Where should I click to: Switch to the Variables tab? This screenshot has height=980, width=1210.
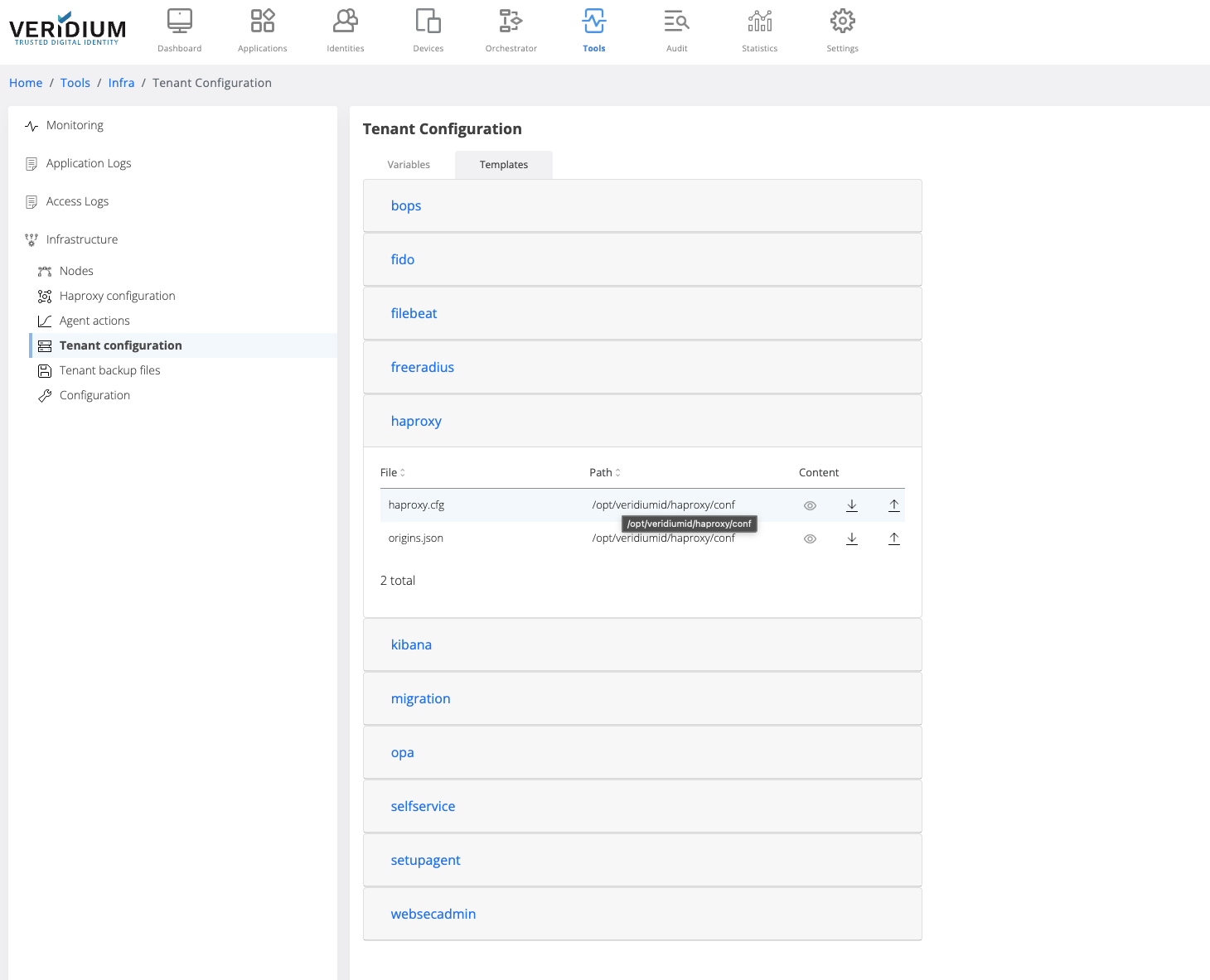pyautogui.click(x=409, y=165)
